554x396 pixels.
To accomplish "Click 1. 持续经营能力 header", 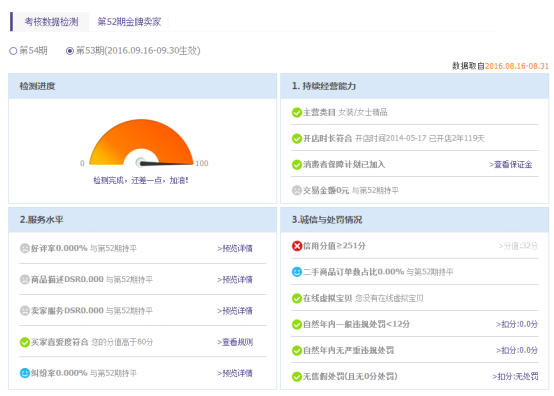I will point(414,86).
